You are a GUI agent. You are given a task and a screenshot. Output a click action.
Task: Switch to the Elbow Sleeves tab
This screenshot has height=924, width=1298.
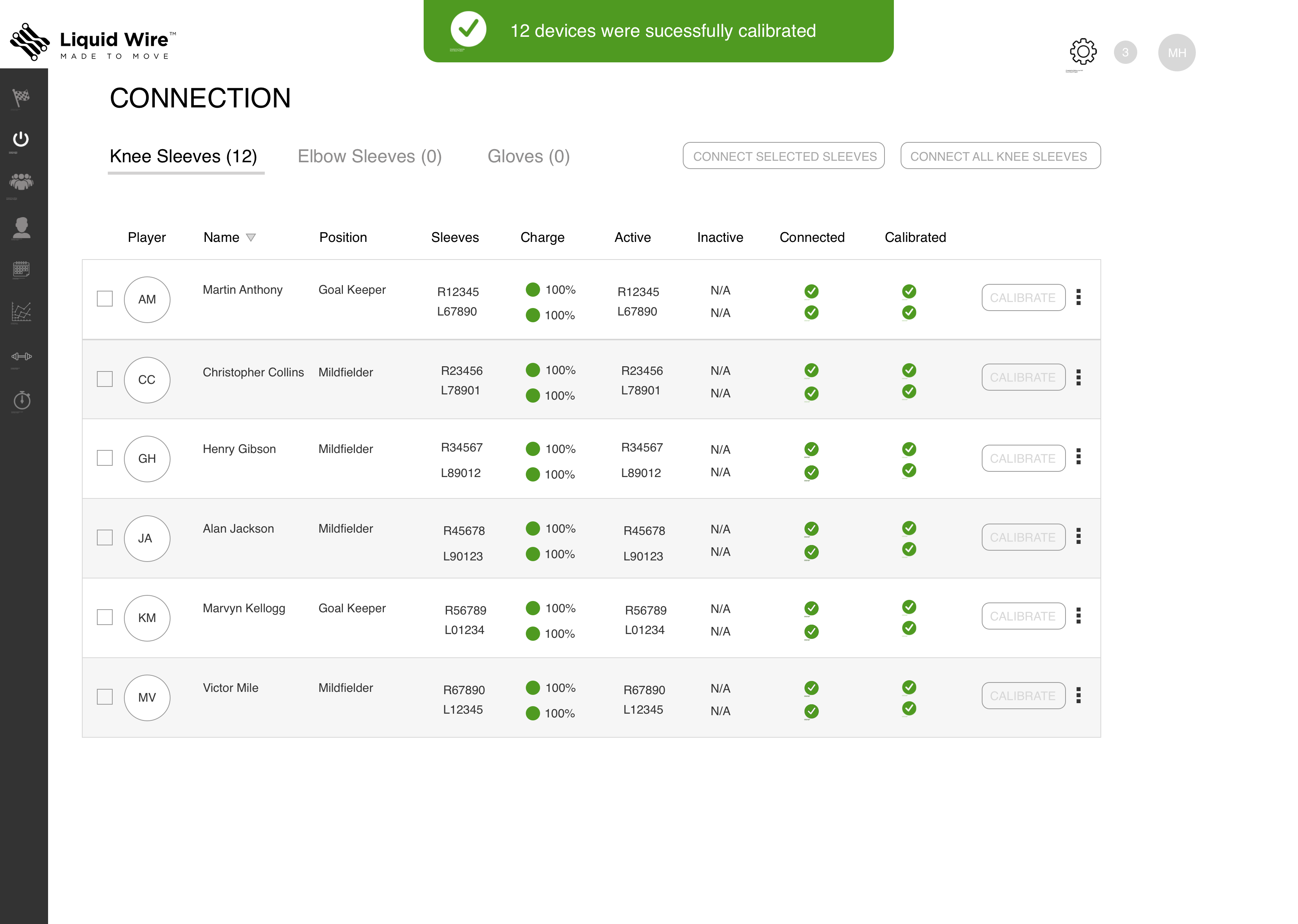coord(370,157)
